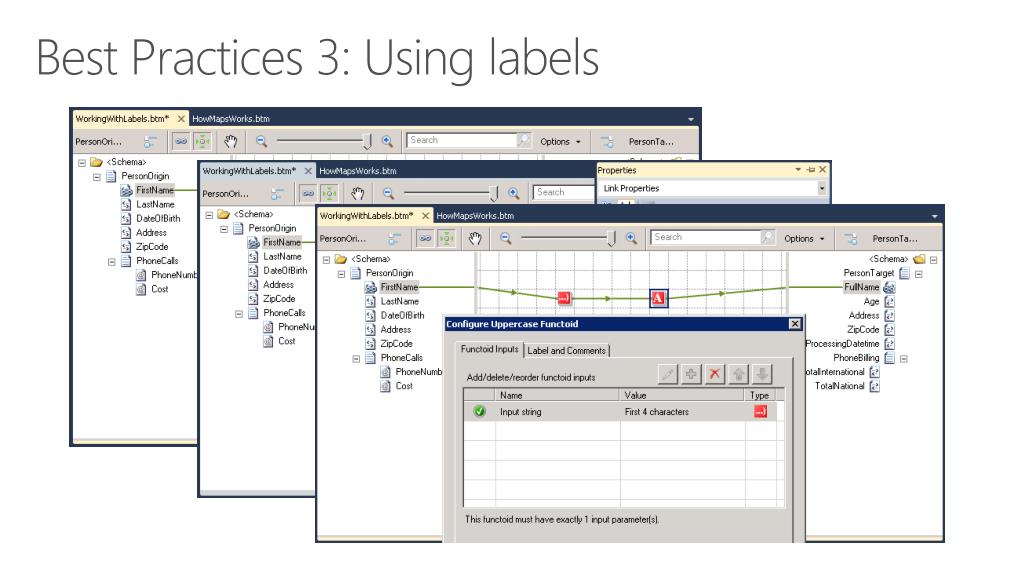Click the zoom slider handle in the middle window

click(x=494, y=193)
